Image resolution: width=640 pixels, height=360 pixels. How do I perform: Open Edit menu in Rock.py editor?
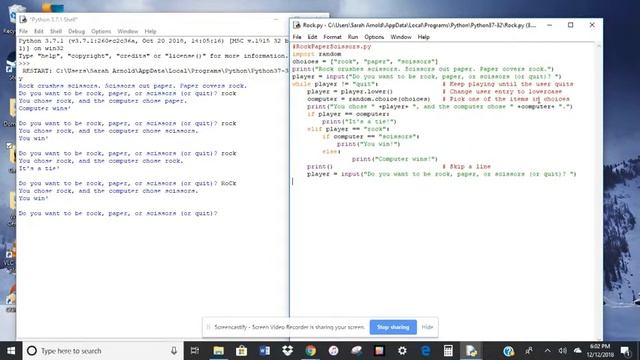tap(312, 37)
